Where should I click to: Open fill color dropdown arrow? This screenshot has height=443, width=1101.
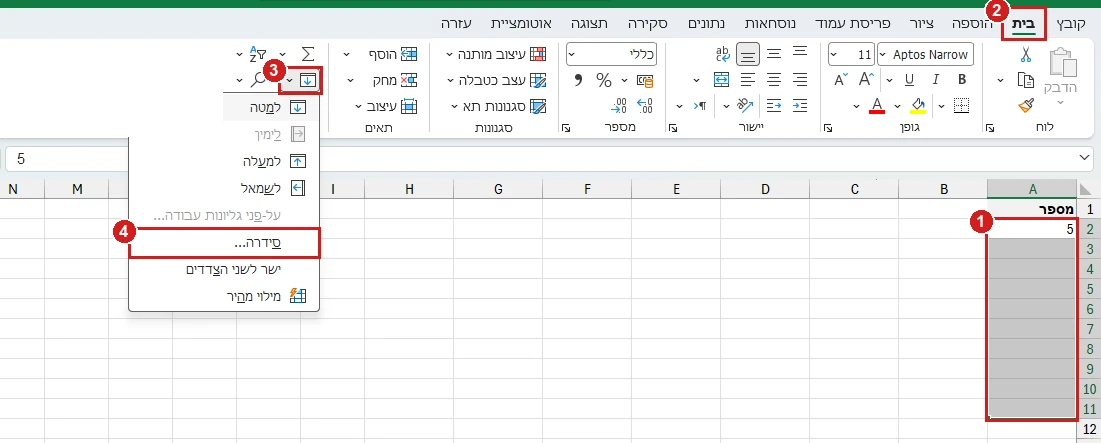[x=899, y=107]
